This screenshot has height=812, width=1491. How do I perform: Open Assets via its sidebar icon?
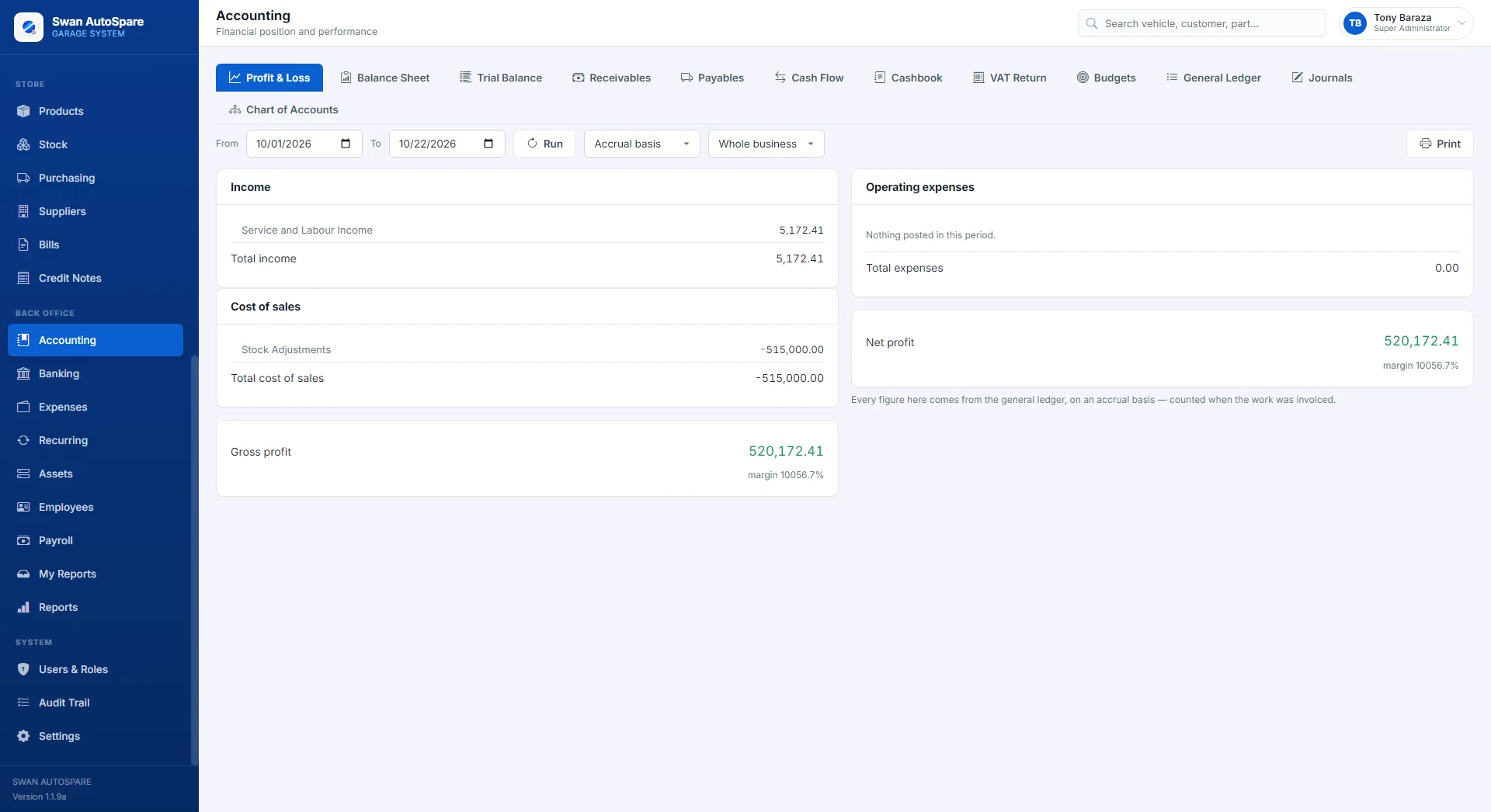coord(23,474)
